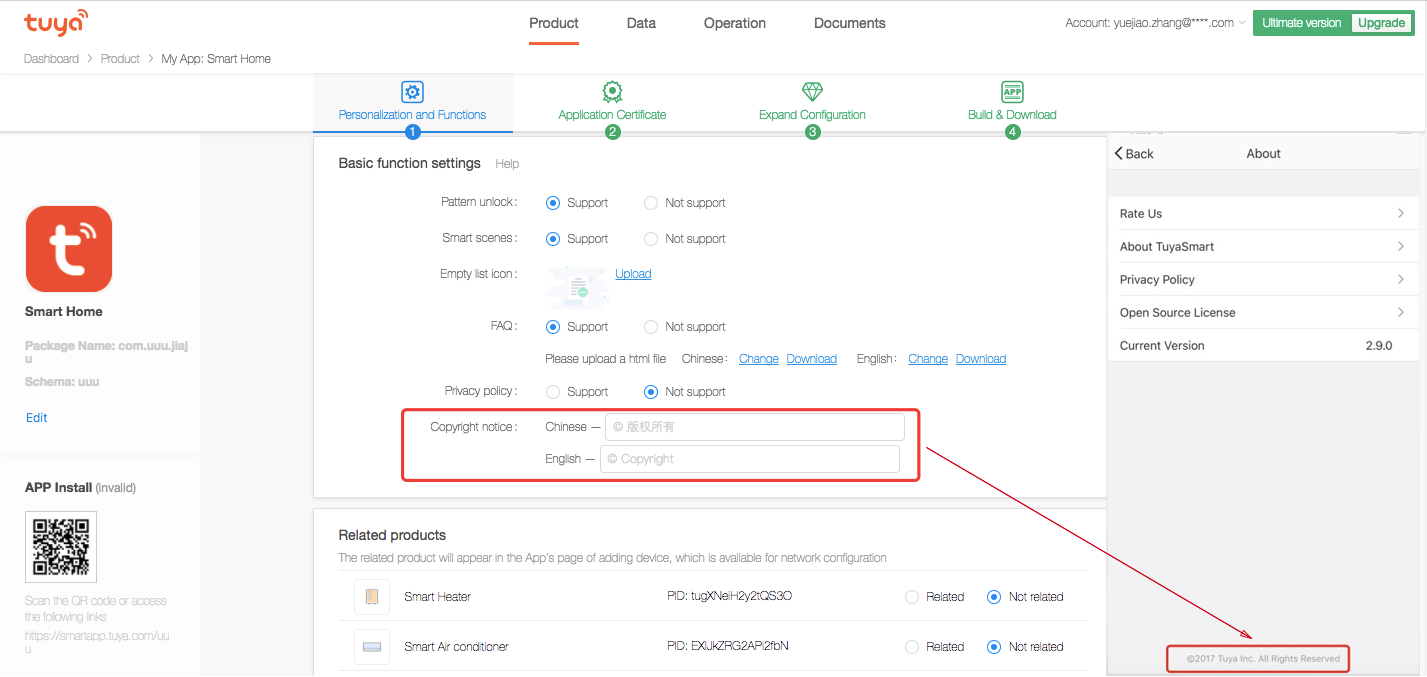Click the Smart Air conditioner product icon
This screenshot has width=1427, height=677.
(372, 647)
